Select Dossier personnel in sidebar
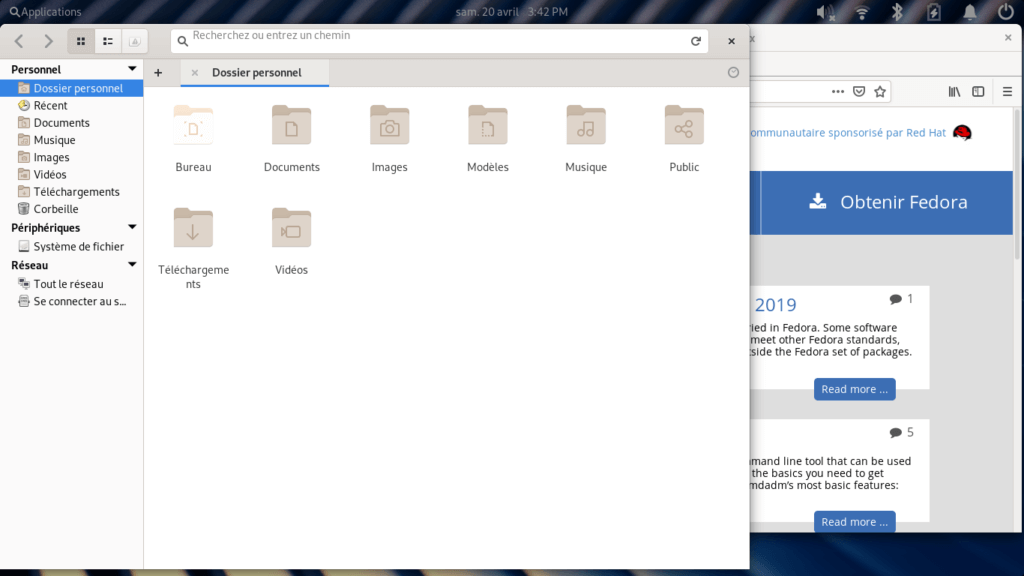The image size is (1024, 576). point(72,88)
